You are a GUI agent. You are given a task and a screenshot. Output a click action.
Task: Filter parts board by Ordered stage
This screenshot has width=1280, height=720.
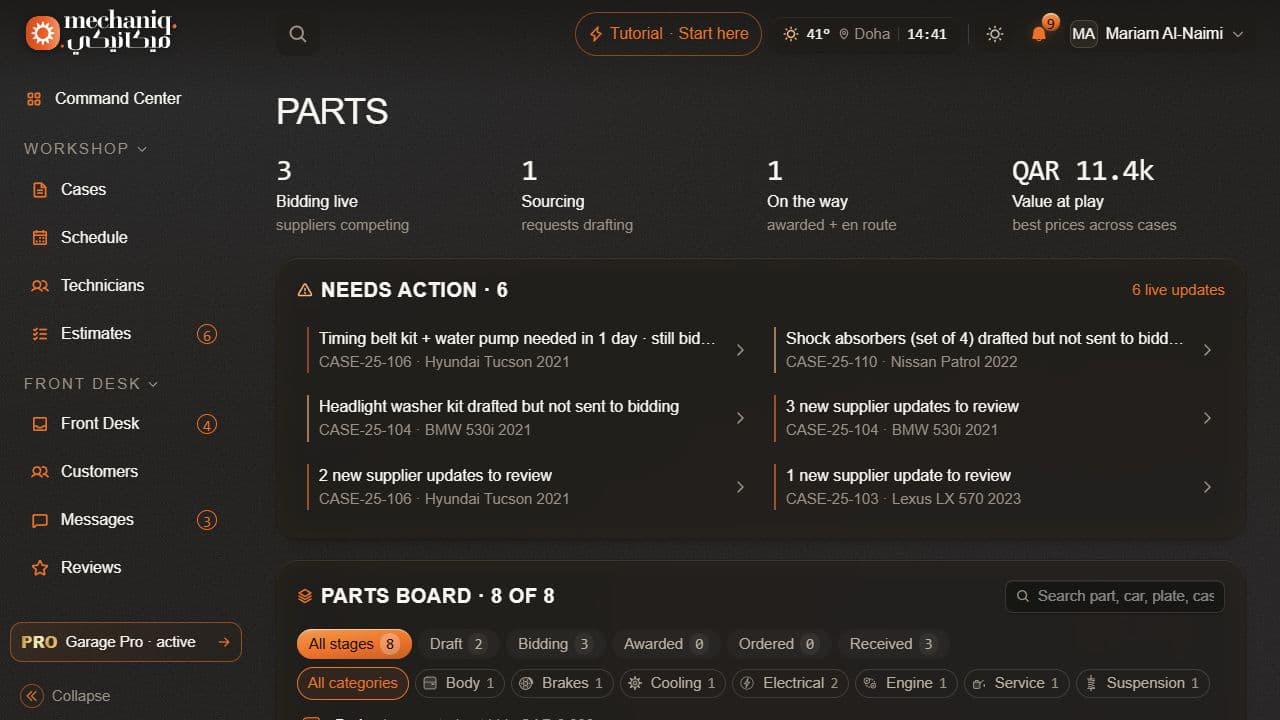pyautogui.click(x=778, y=644)
